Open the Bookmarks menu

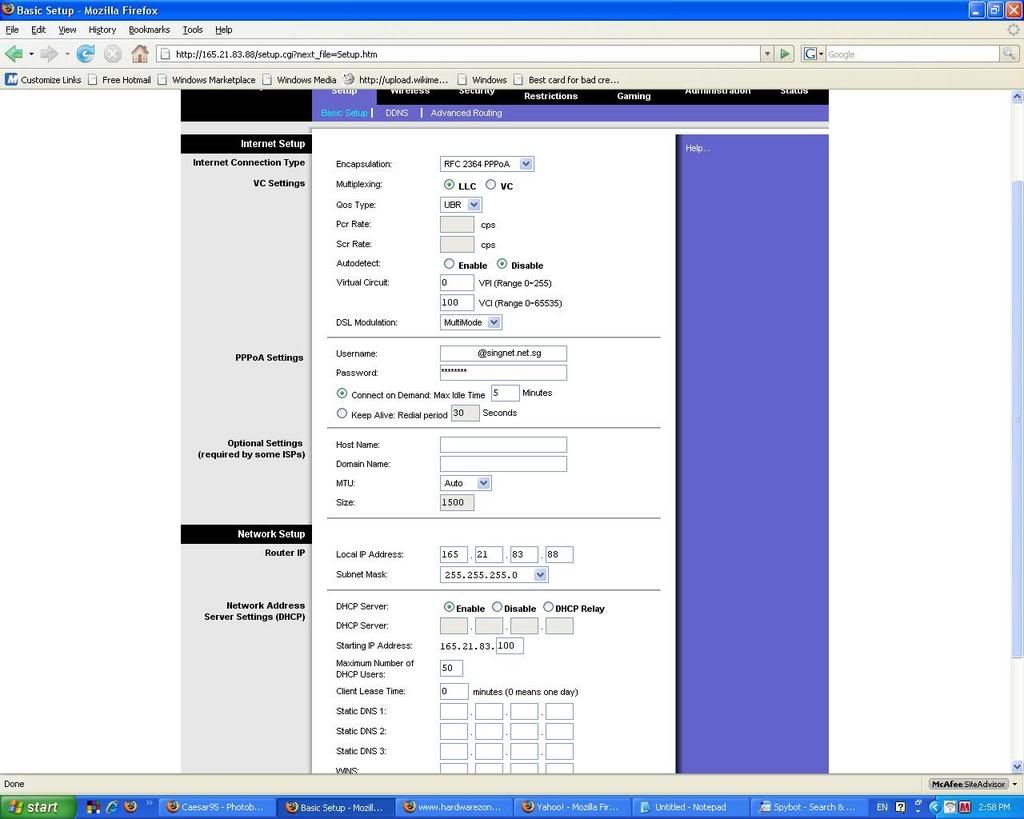[x=149, y=30]
